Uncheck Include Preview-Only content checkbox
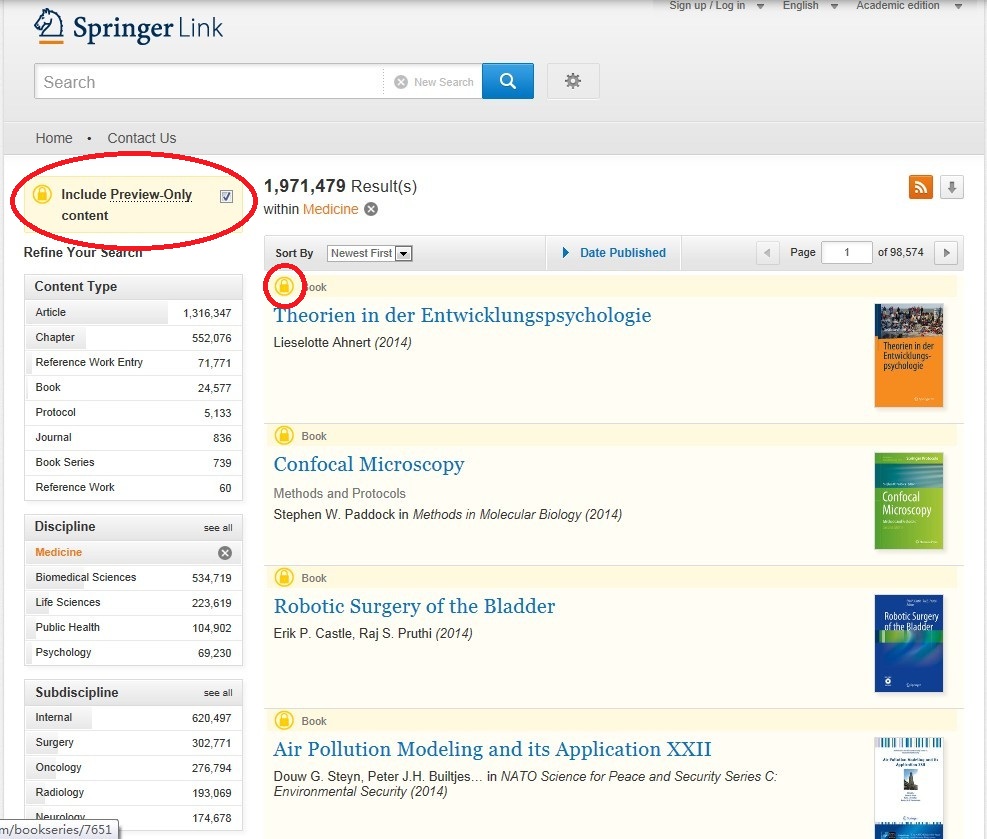The width and height of the screenshot is (987, 839). tap(226, 196)
